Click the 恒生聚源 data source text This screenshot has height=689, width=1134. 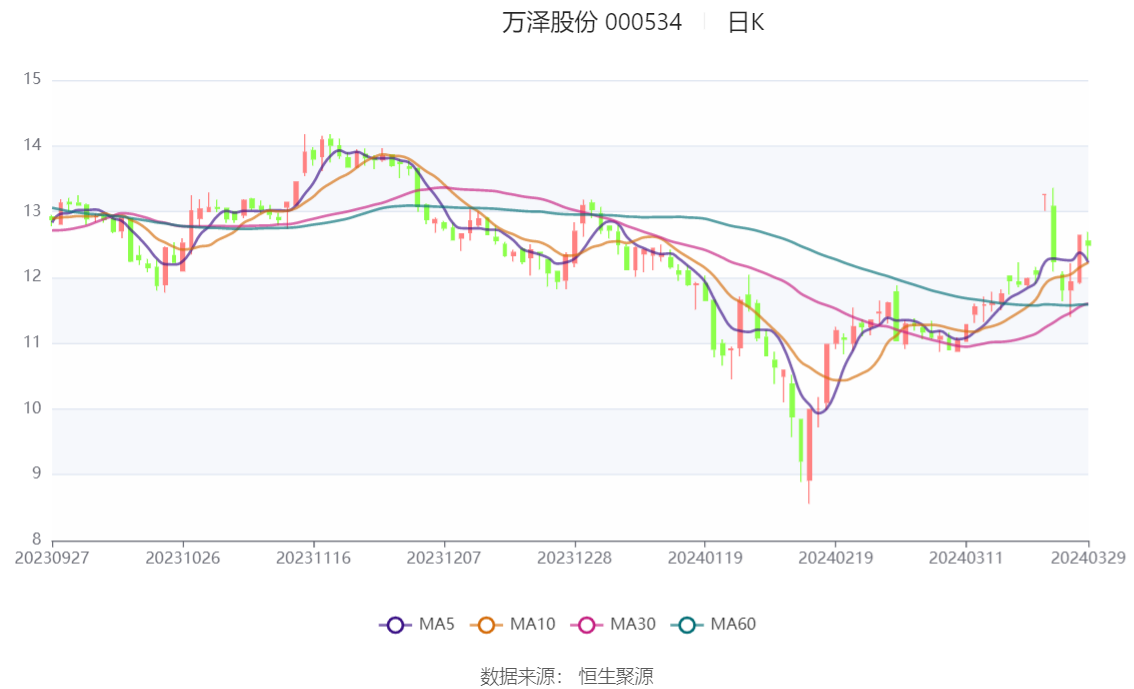click(x=616, y=676)
